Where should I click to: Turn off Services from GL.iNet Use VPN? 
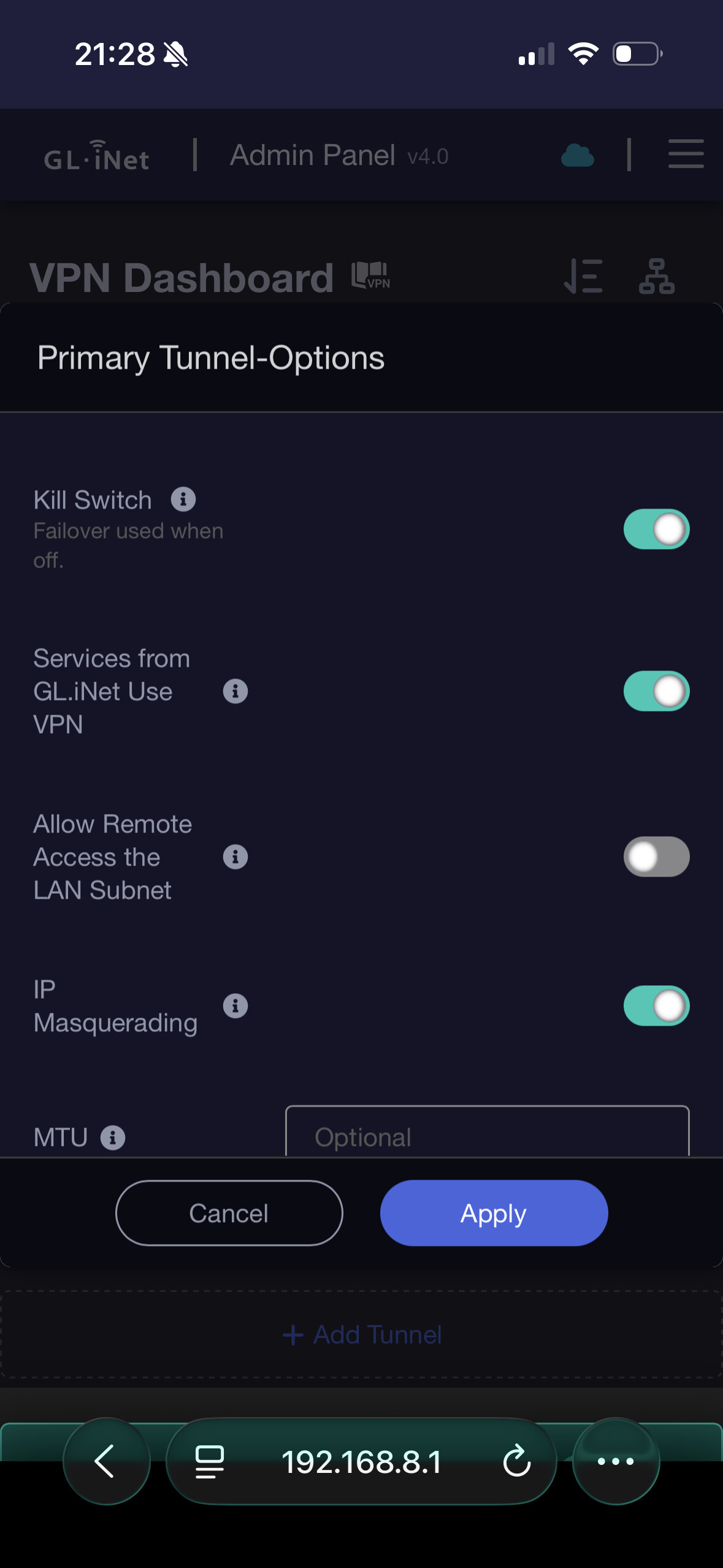656,691
